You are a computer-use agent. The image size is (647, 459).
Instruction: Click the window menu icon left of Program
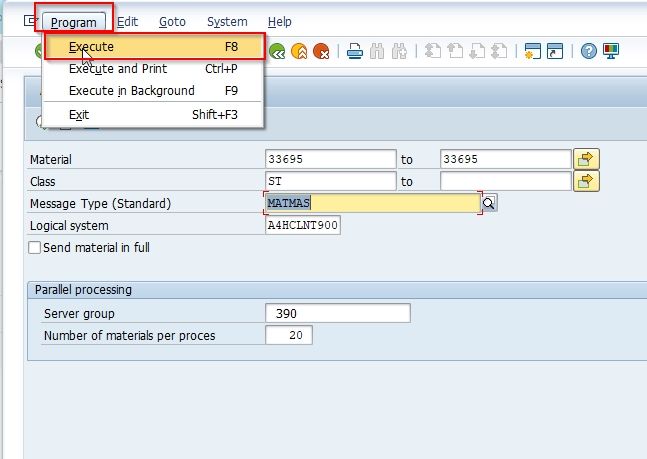[31, 21]
